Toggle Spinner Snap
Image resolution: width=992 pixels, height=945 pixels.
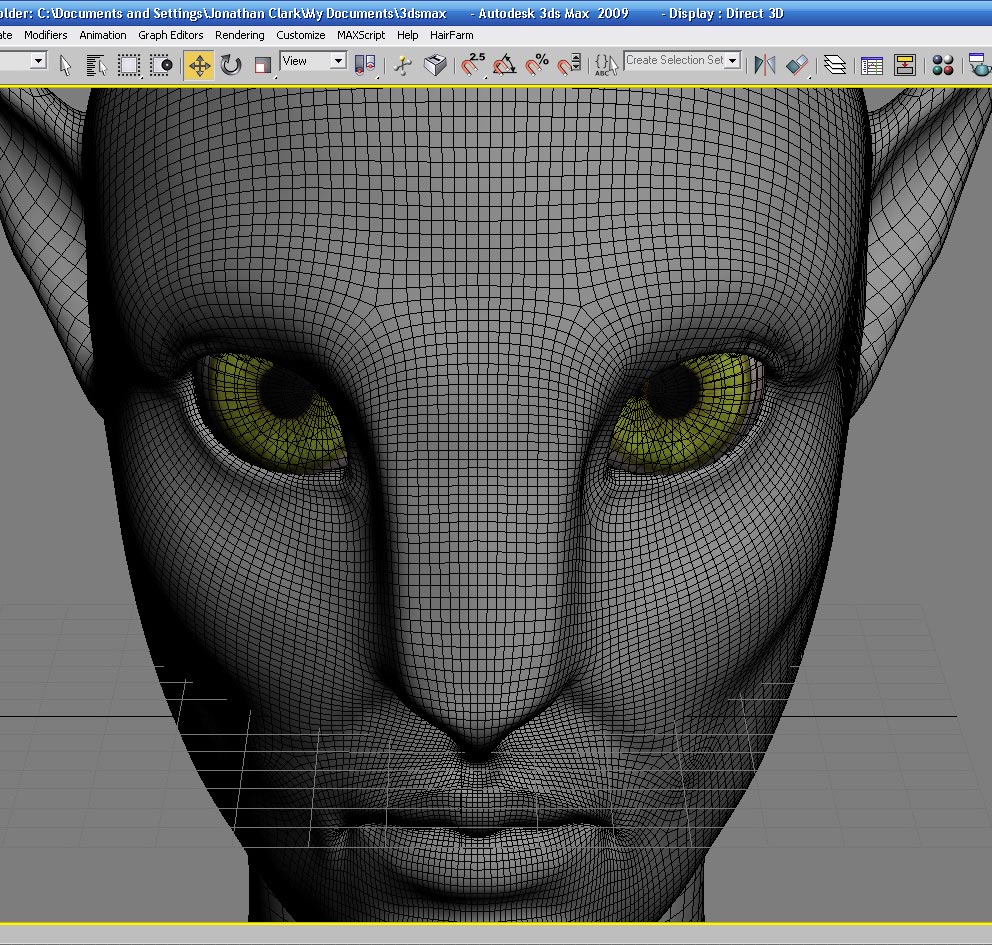coord(569,65)
